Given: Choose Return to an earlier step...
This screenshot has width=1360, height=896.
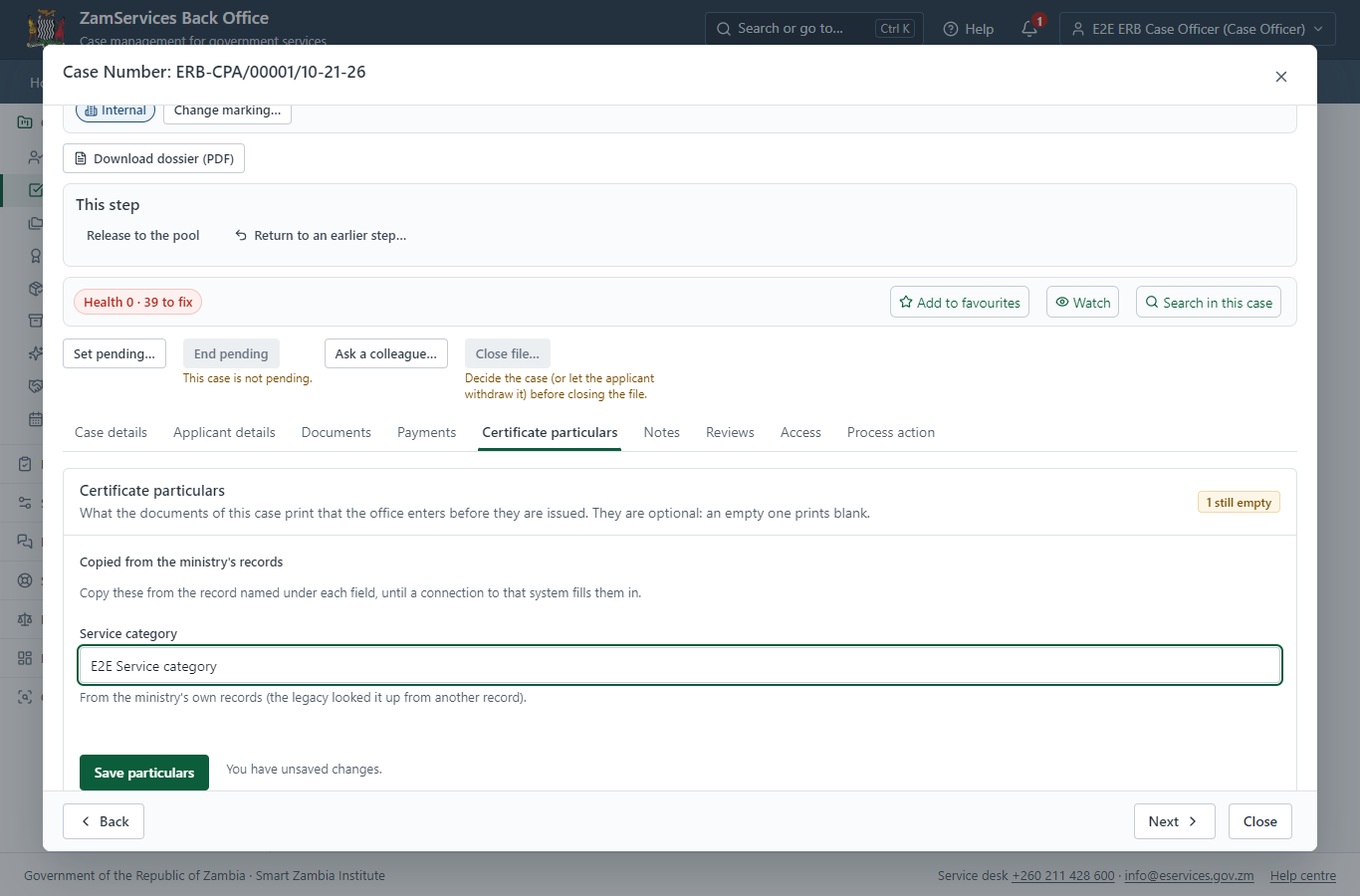Looking at the screenshot, I should coord(321,236).
